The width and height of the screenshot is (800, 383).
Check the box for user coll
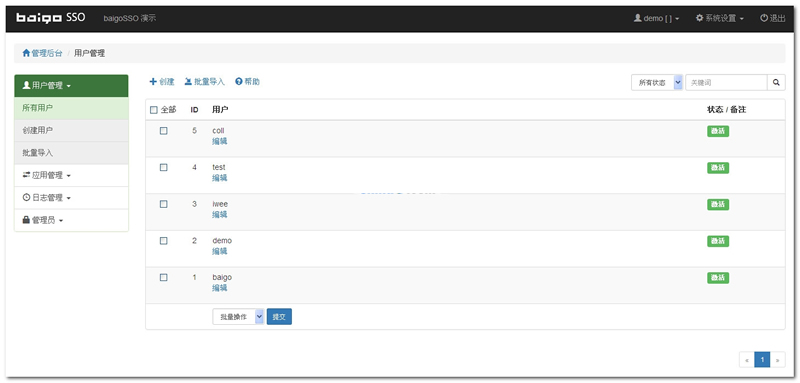tap(163, 131)
